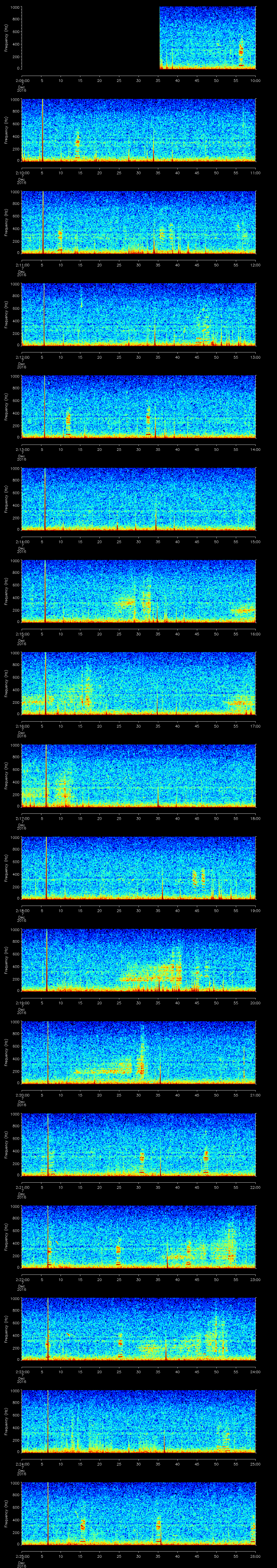277x1568 pixels.
Task: Pick the 13:00 end time label
Action: click(255, 357)
